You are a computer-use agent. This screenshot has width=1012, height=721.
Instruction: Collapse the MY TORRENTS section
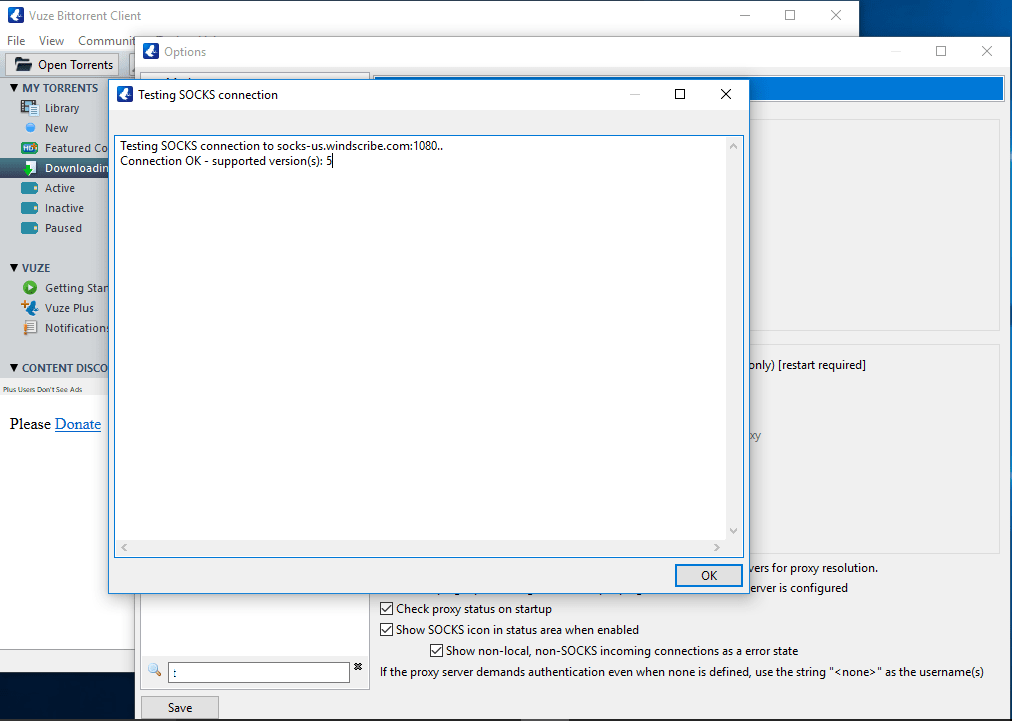pyautogui.click(x=14, y=88)
